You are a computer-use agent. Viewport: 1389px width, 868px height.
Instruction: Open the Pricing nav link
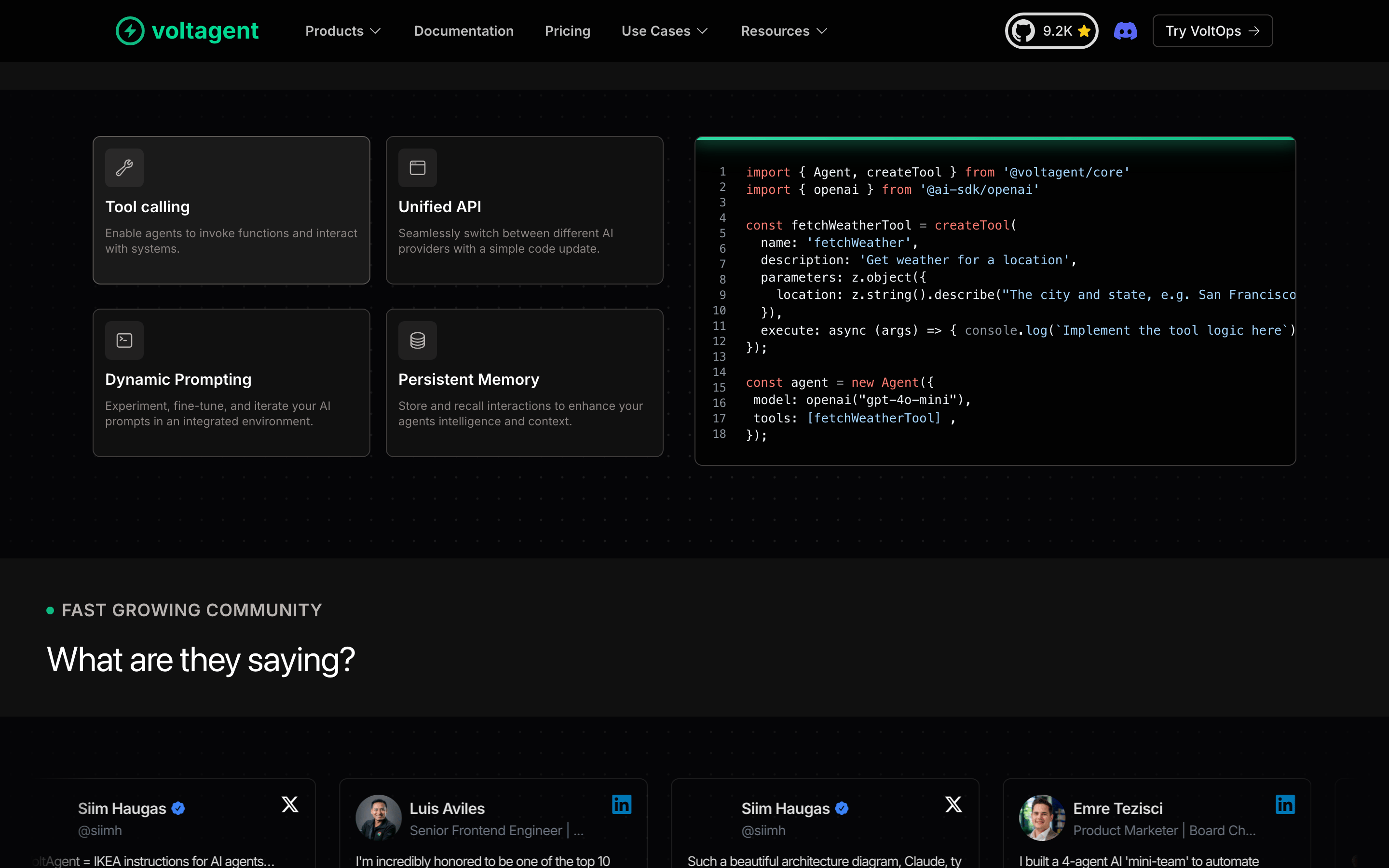click(x=568, y=31)
